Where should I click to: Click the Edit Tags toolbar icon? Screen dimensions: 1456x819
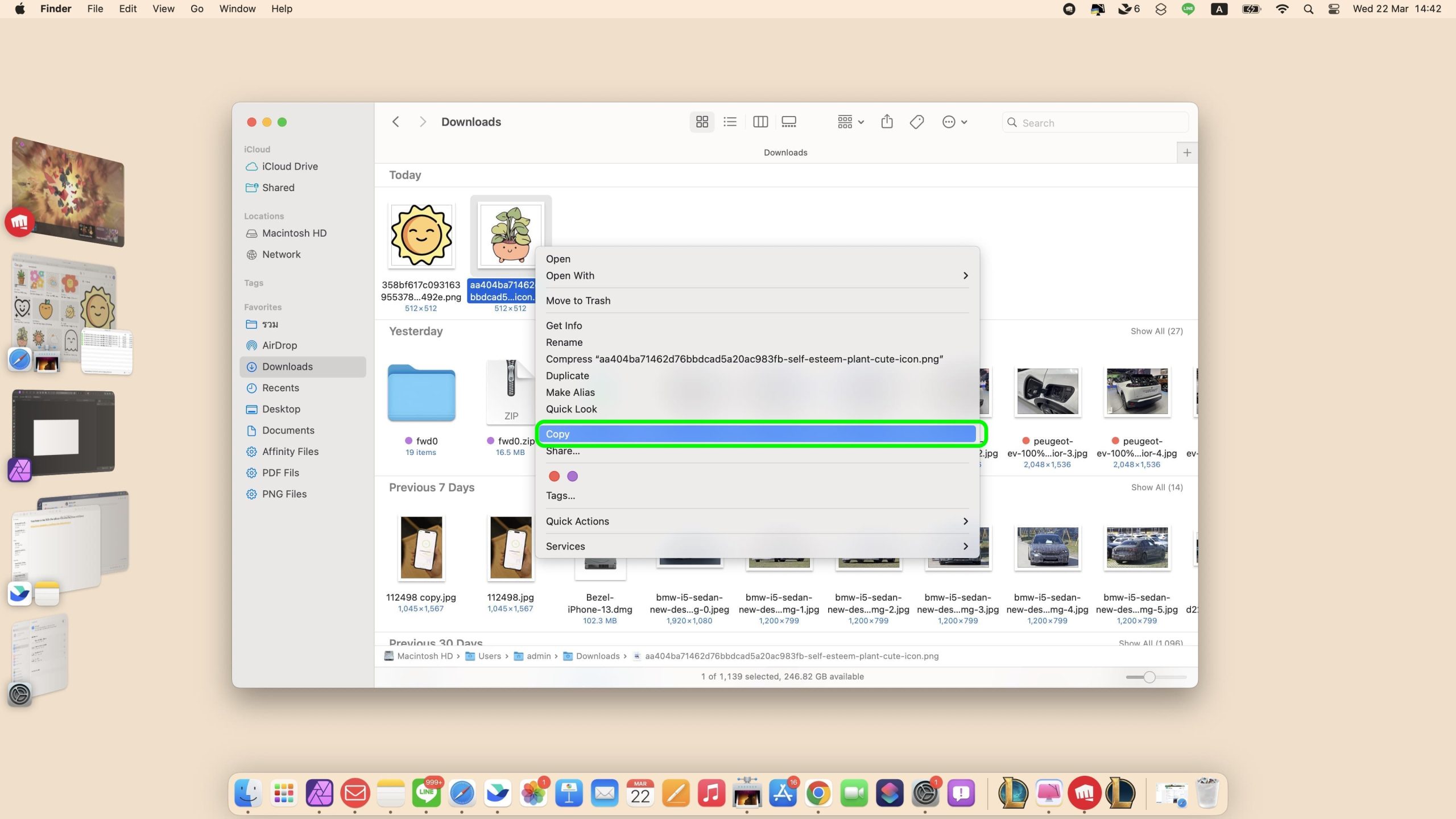916,122
